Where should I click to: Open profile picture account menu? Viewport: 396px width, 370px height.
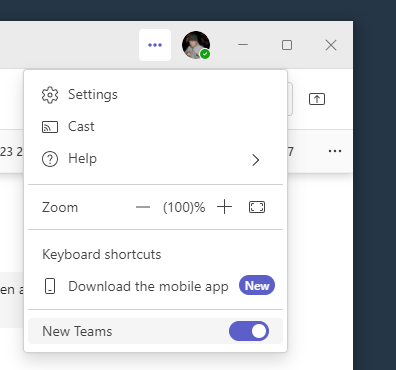point(196,45)
